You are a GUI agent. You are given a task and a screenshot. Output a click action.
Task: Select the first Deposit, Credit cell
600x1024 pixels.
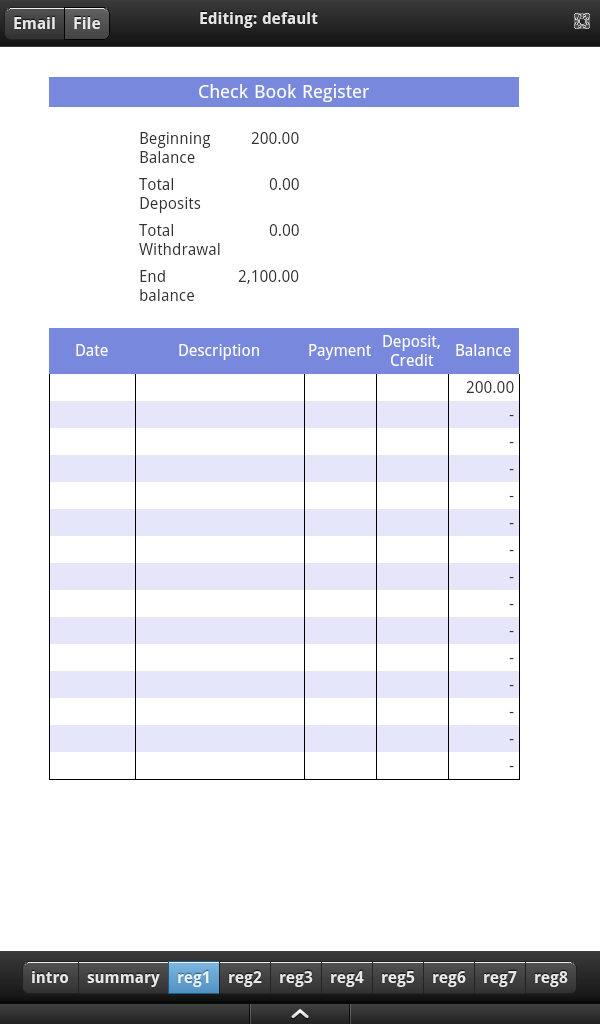point(412,388)
